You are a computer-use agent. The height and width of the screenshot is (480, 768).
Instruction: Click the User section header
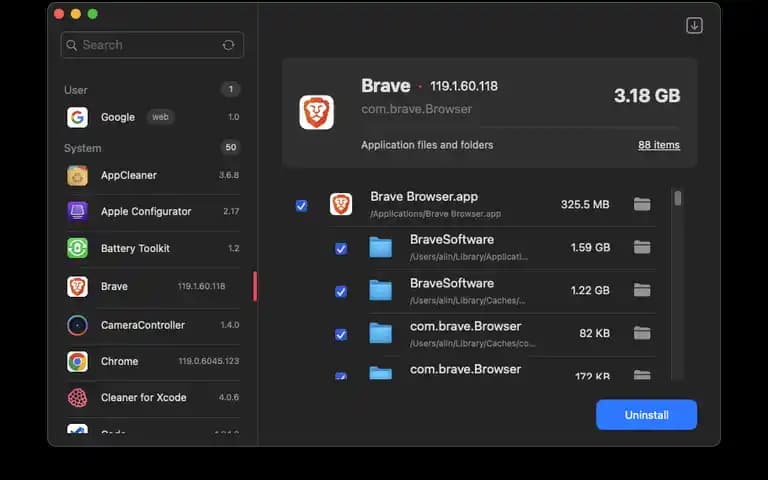75,90
